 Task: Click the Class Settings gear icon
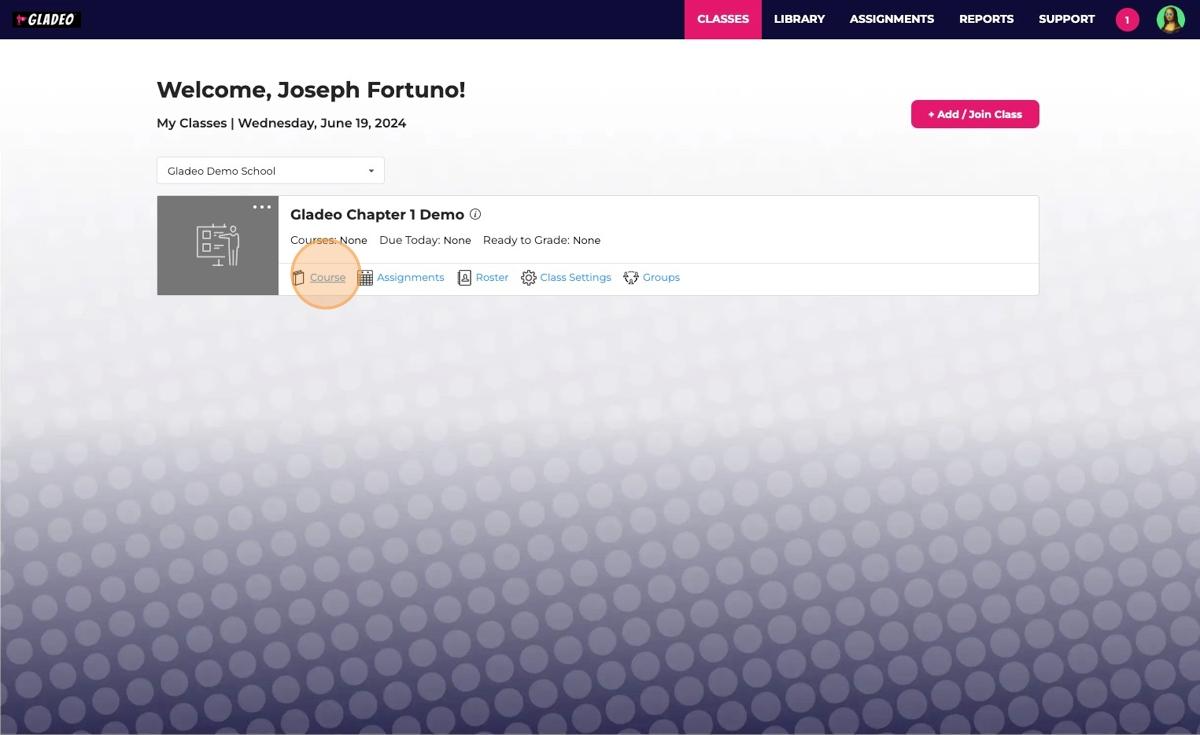pos(528,277)
